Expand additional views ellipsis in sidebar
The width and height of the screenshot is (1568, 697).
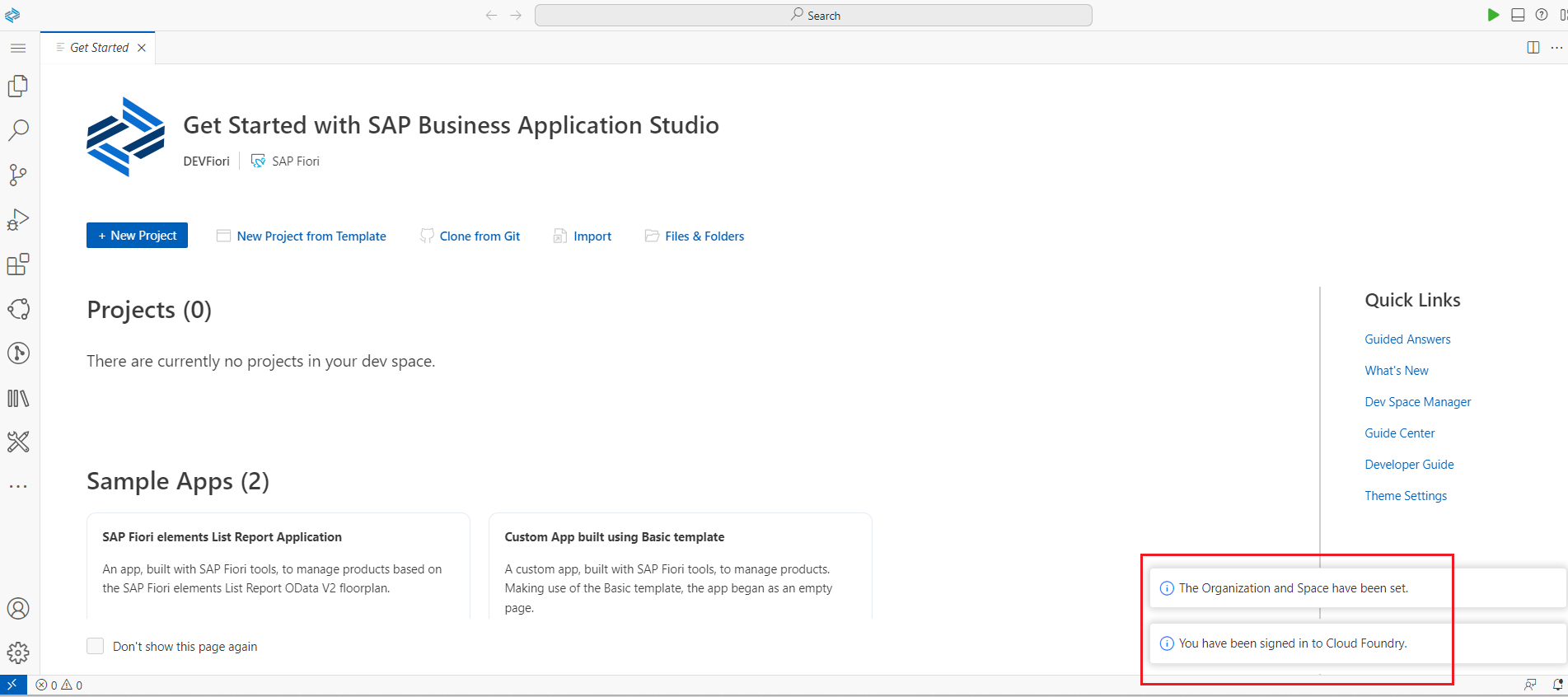18,486
